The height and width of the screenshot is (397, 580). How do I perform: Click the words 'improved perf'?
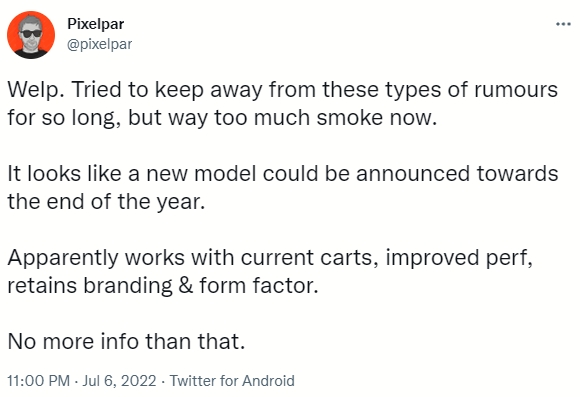(x=459, y=258)
